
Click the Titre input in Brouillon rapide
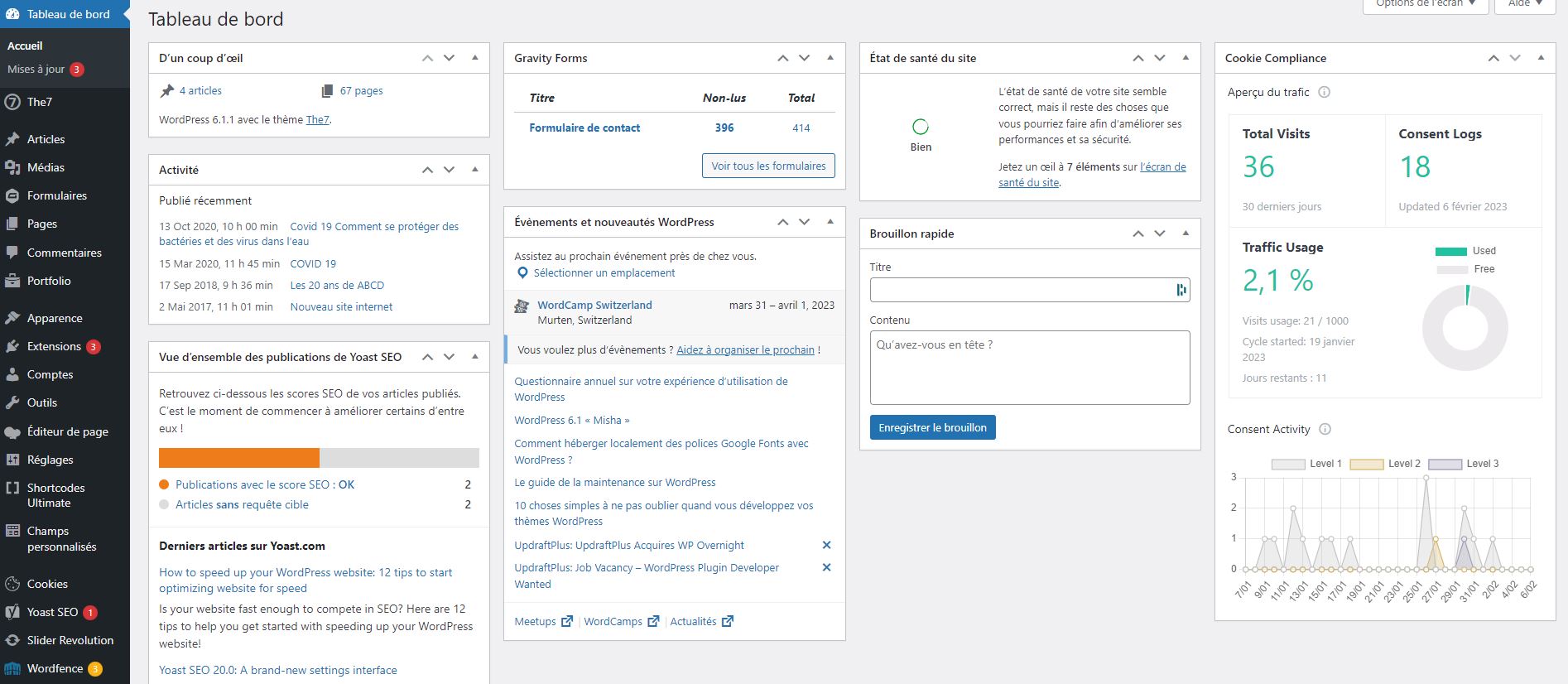pos(1030,290)
